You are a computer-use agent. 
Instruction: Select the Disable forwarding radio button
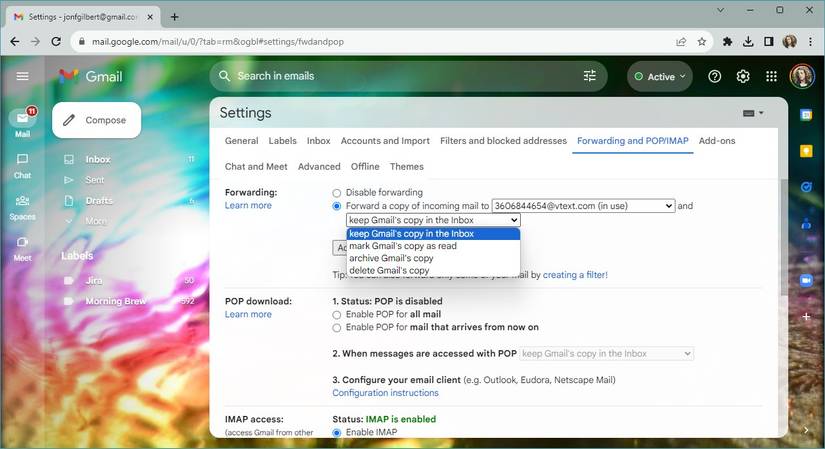coord(337,193)
